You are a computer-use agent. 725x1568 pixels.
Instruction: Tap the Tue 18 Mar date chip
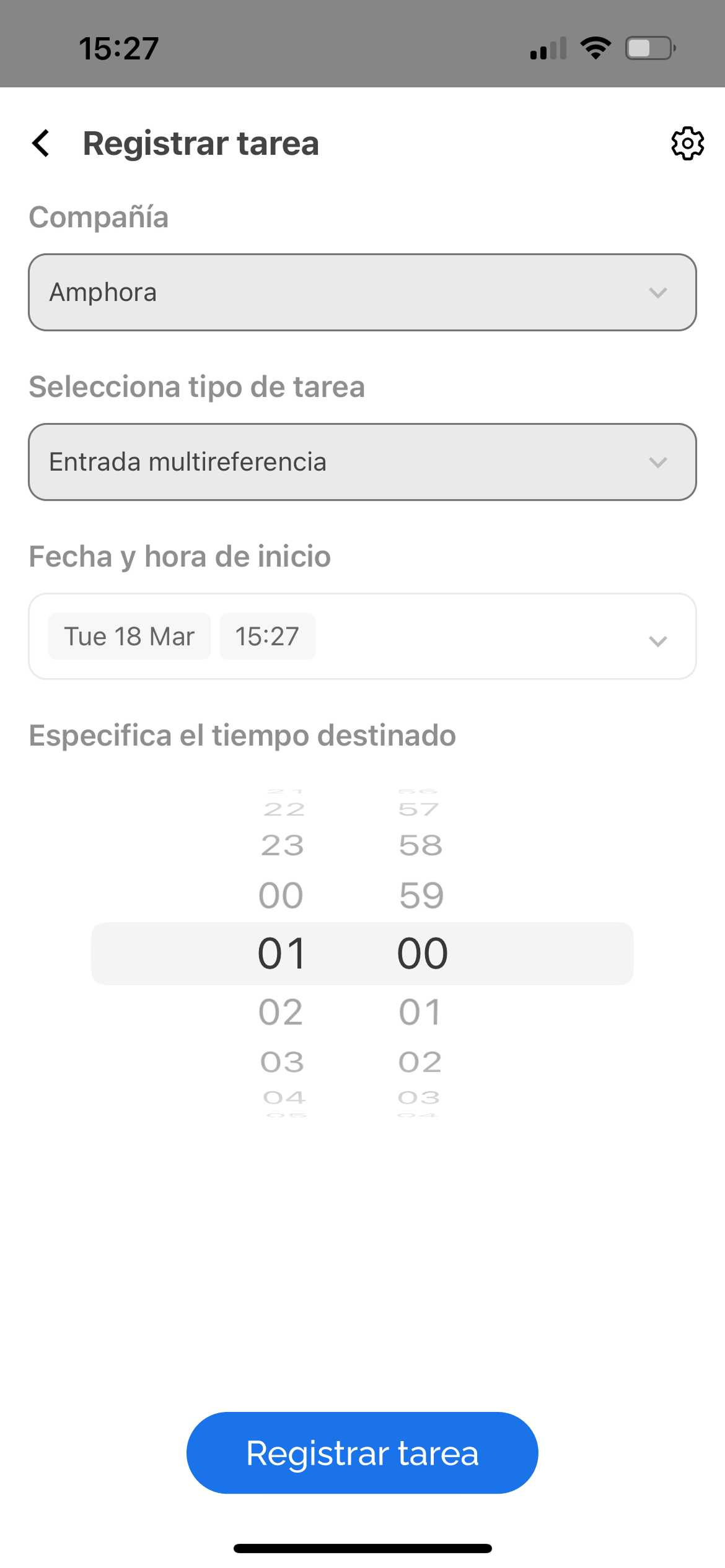(130, 637)
